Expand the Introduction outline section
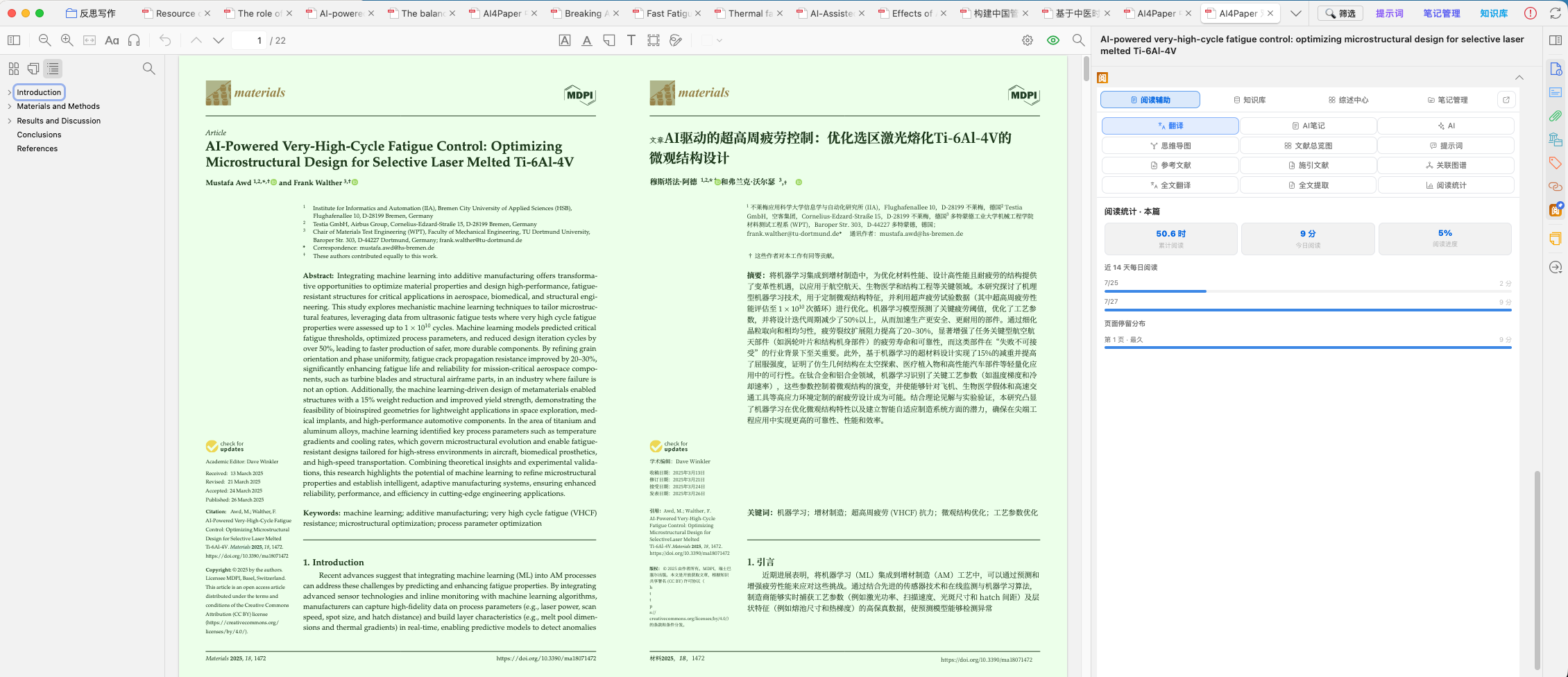This screenshot has height=677, width=1568. (x=9, y=92)
